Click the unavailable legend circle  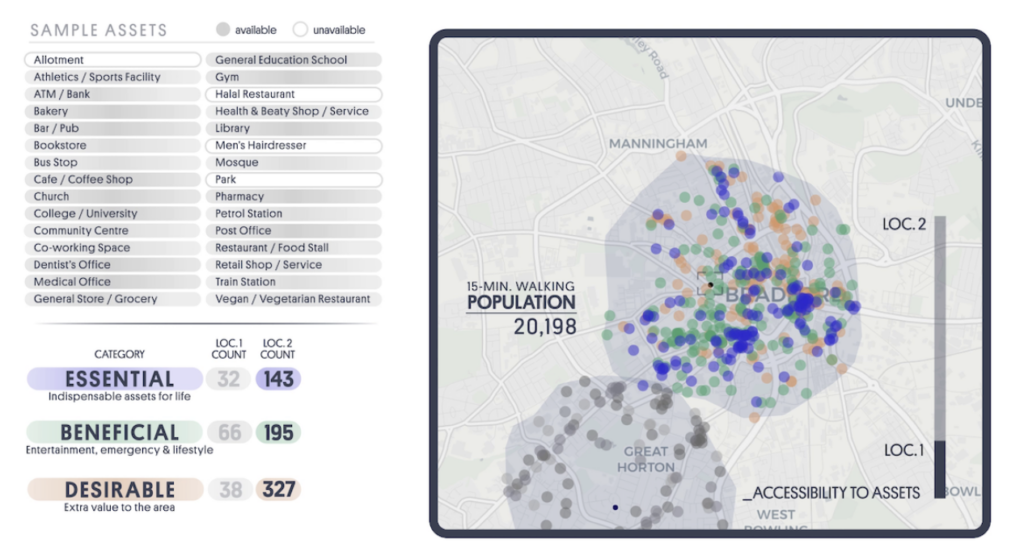coord(300,30)
